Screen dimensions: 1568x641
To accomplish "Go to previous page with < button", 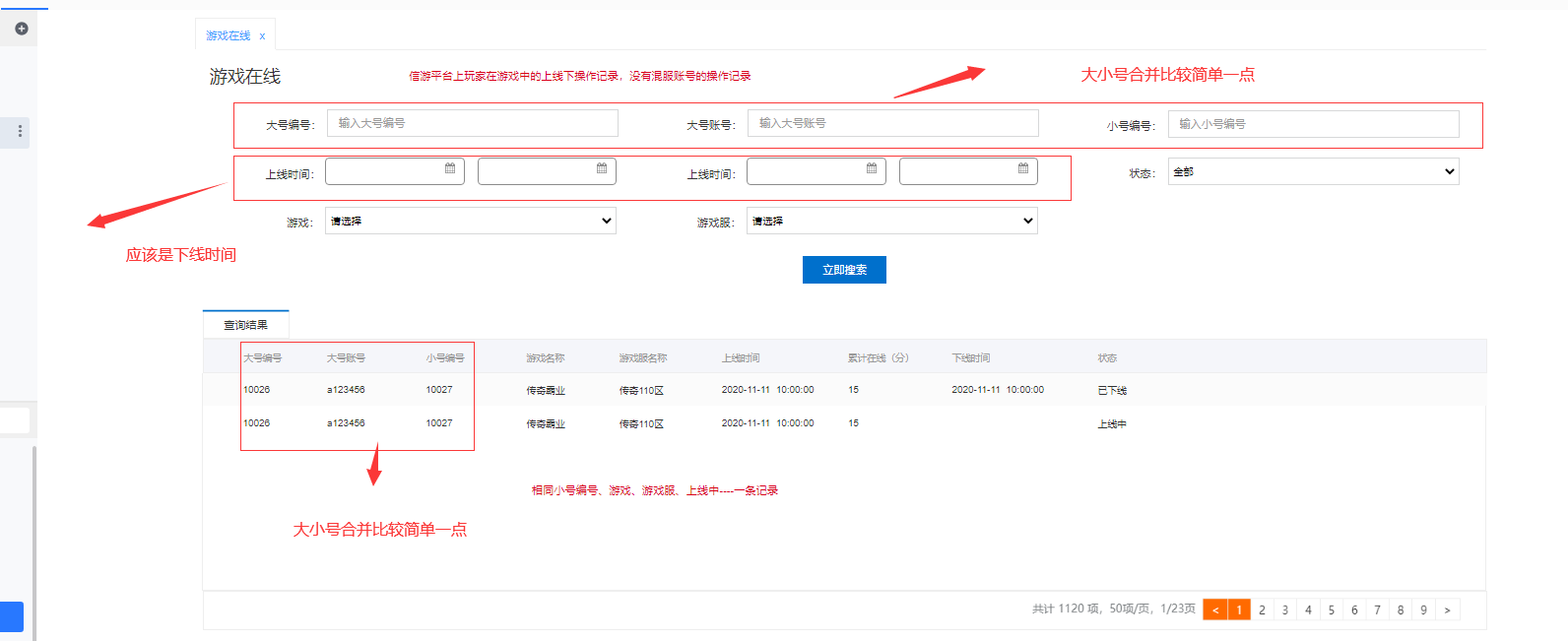I will click(1215, 609).
